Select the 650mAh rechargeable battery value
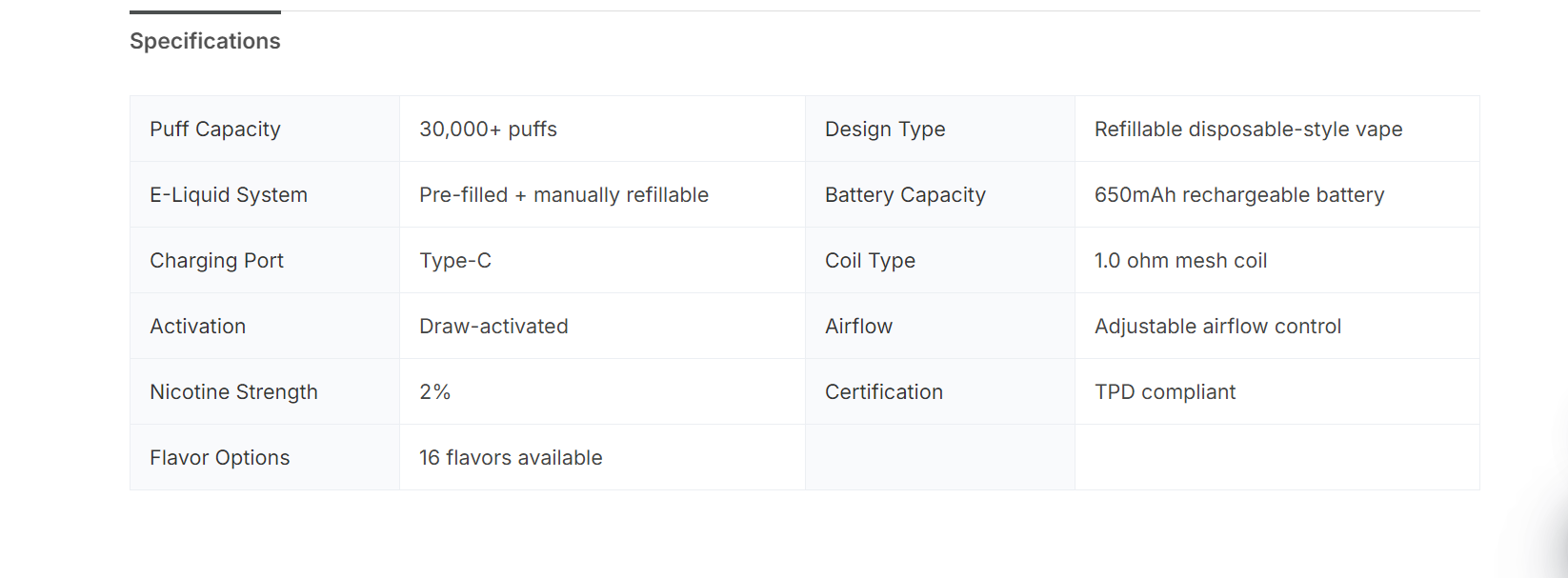The width and height of the screenshot is (1568, 578). click(1238, 195)
